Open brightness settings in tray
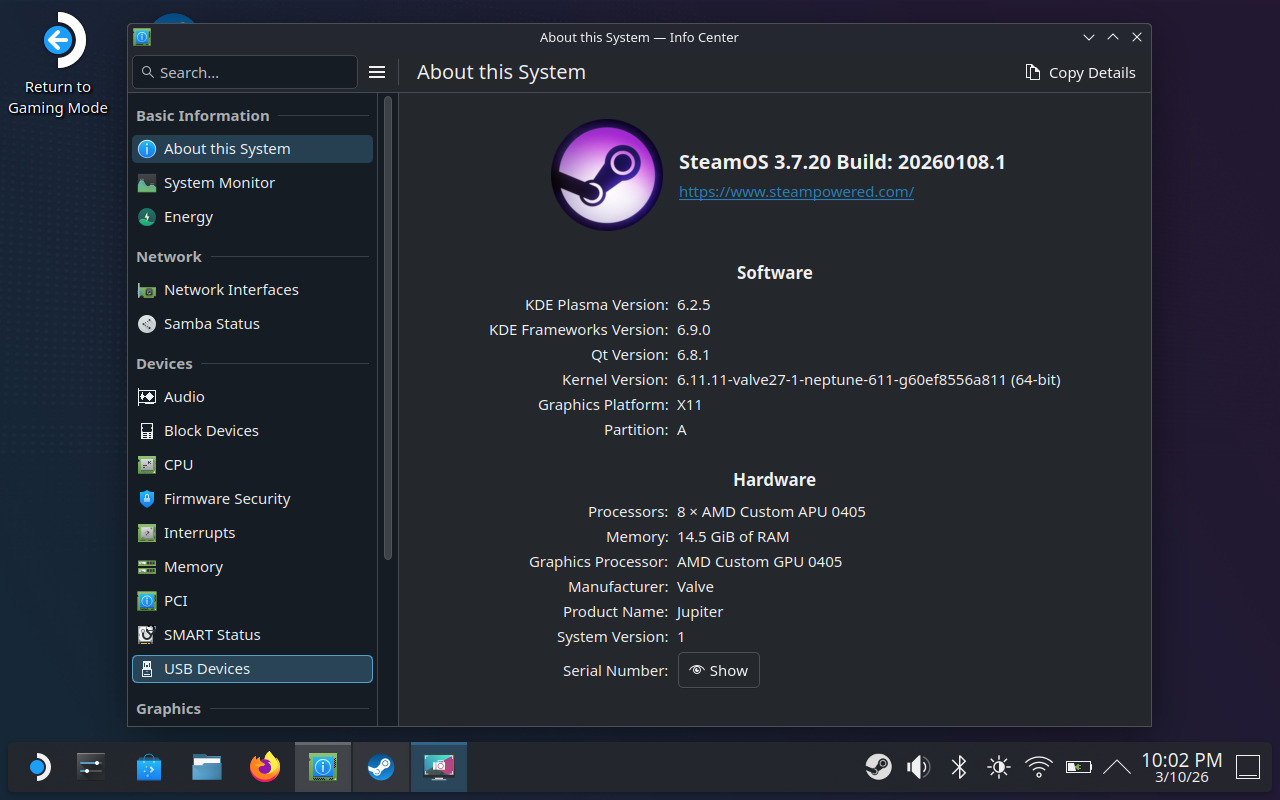Screen dimensions: 1280x800 (998, 767)
